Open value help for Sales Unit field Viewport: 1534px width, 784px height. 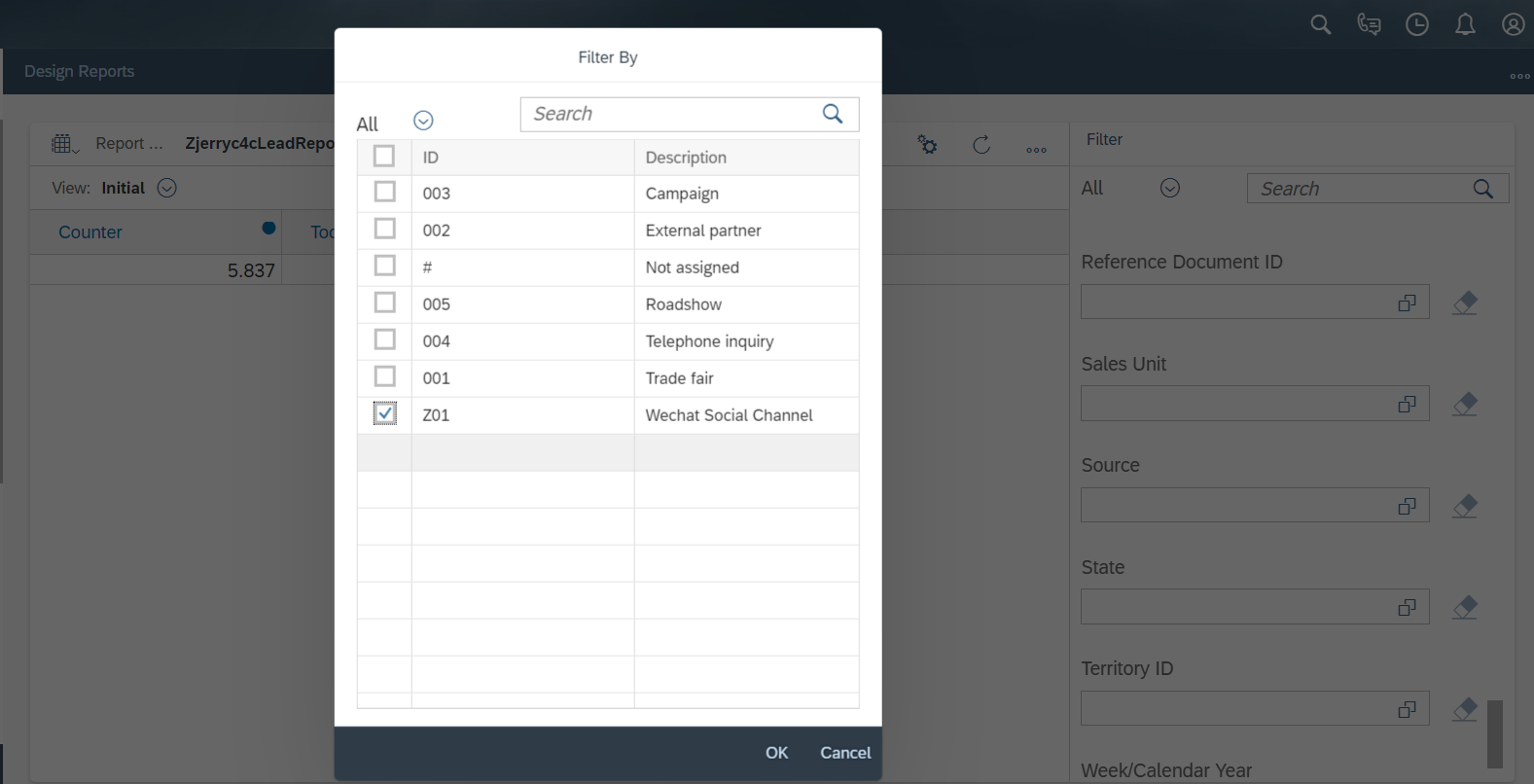pyautogui.click(x=1407, y=404)
